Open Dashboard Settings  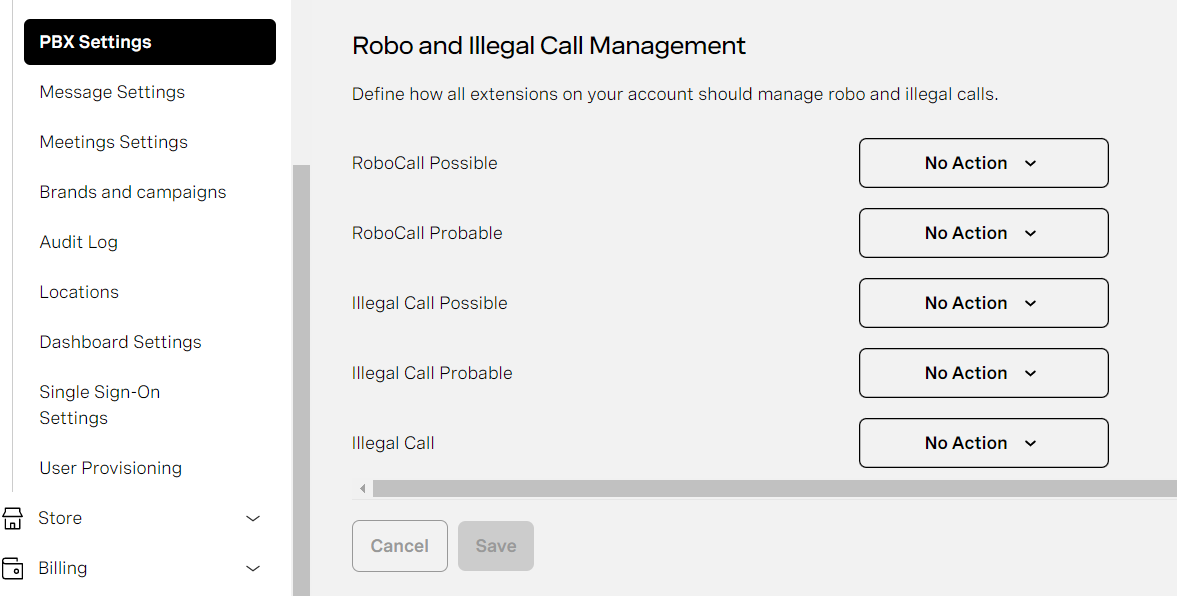pos(120,342)
